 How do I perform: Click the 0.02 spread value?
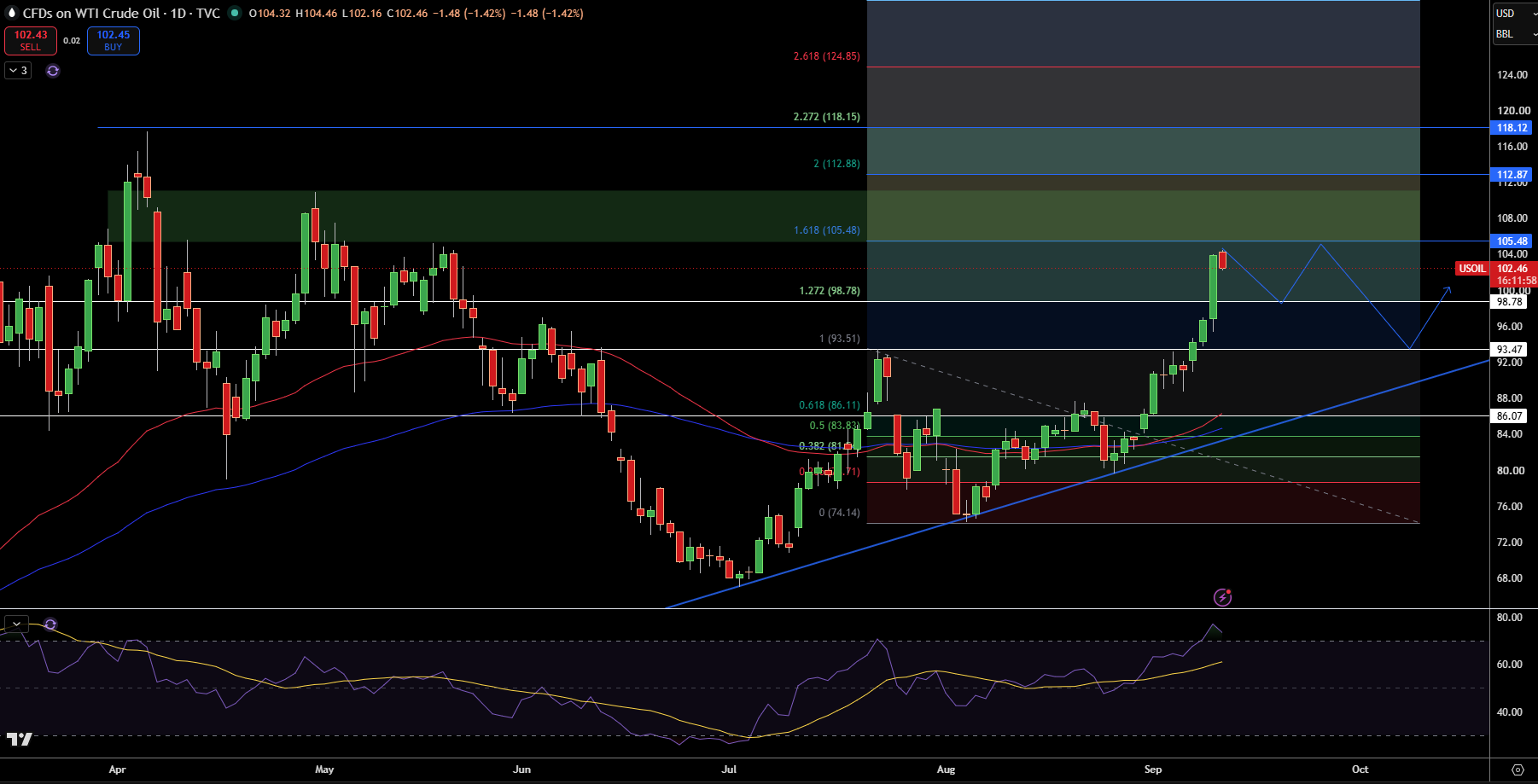point(72,41)
